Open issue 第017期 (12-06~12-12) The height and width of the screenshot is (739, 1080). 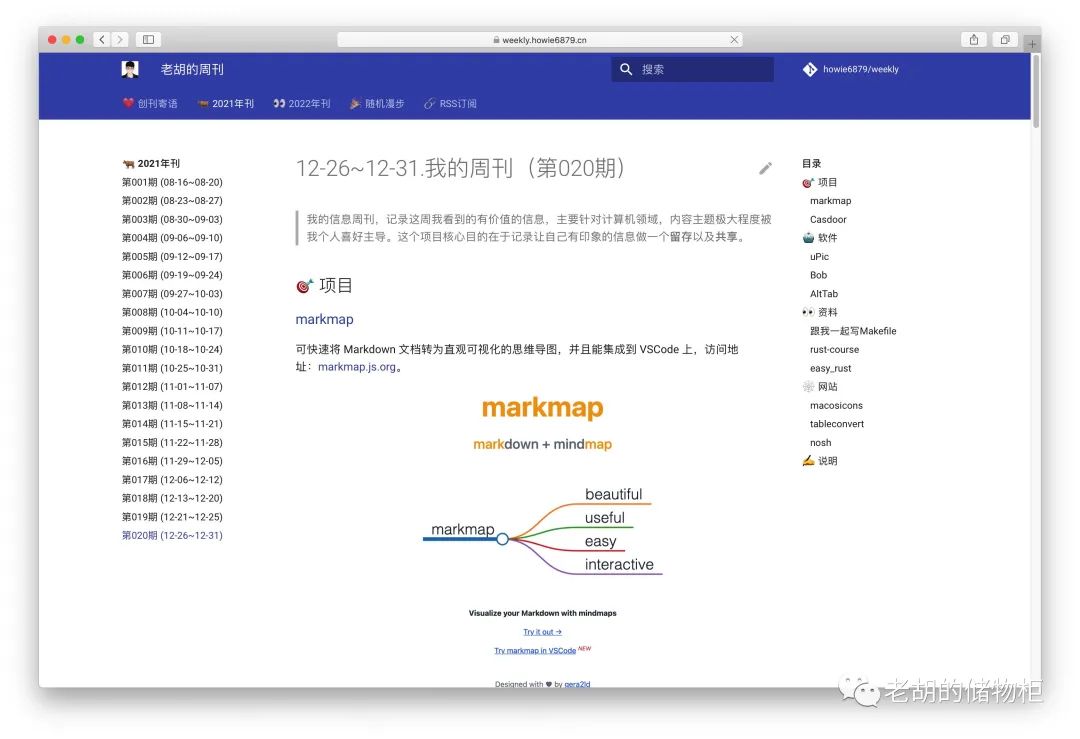pos(172,479)
